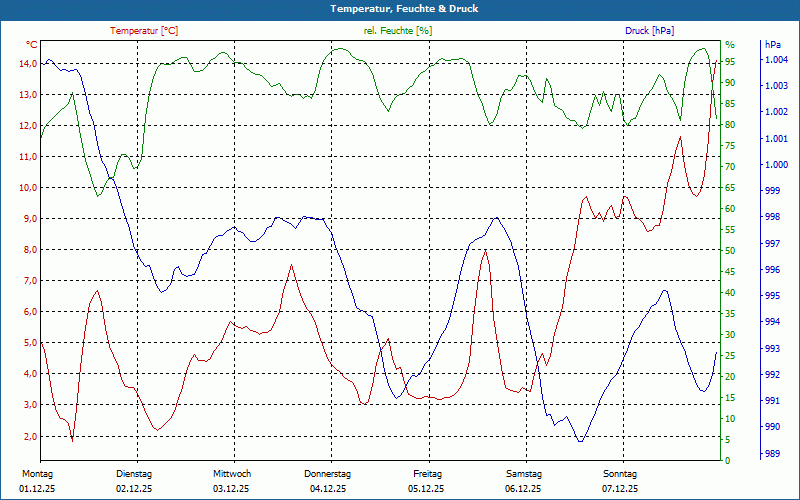Image resolution: width=800 pixels, height=500 pixels.
Task: Click the green % unit label at the top
Action: (x=729, y=45)
